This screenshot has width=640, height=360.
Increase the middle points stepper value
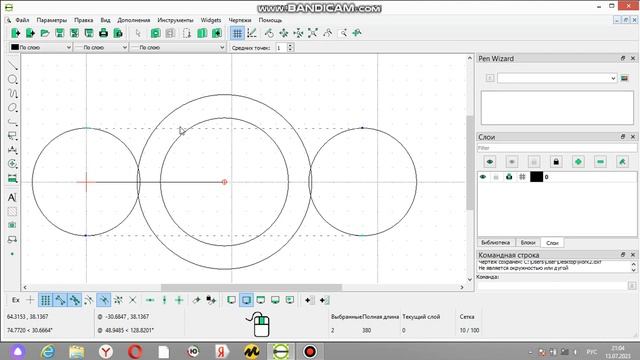(x=290, y=45)
